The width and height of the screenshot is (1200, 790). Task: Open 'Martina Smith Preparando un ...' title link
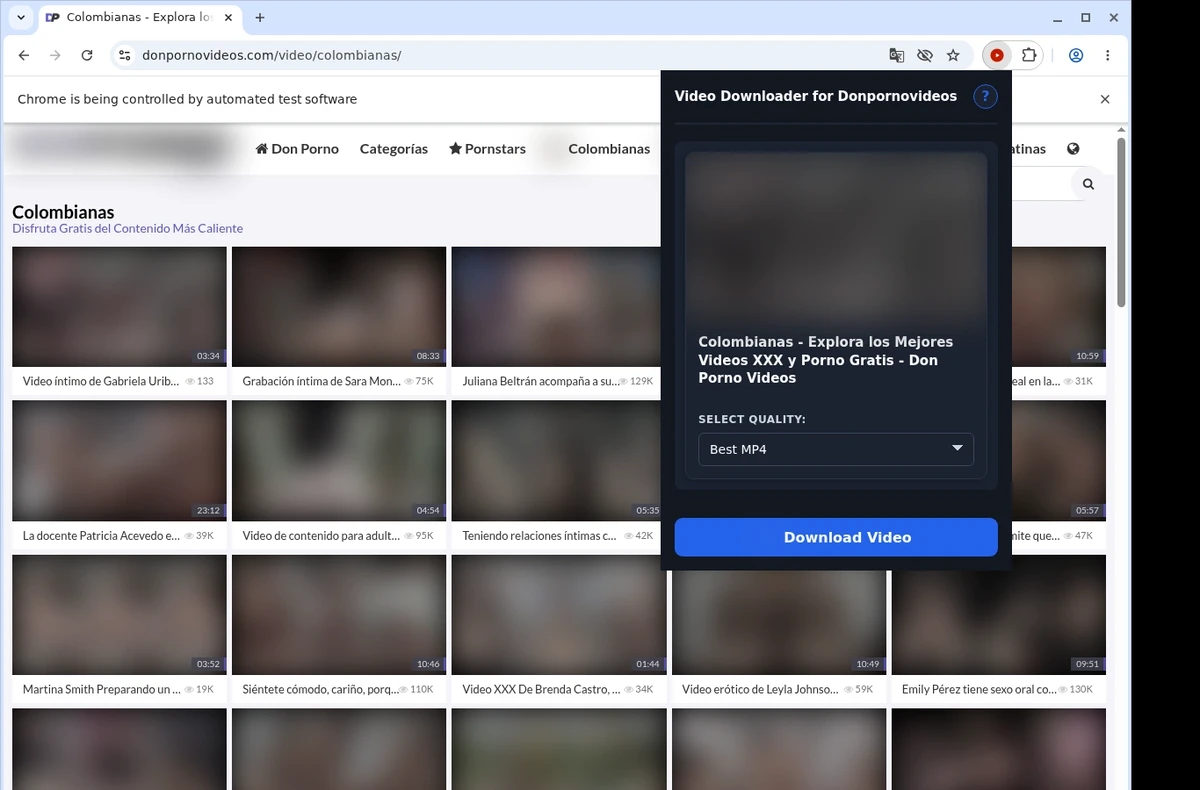101,689
